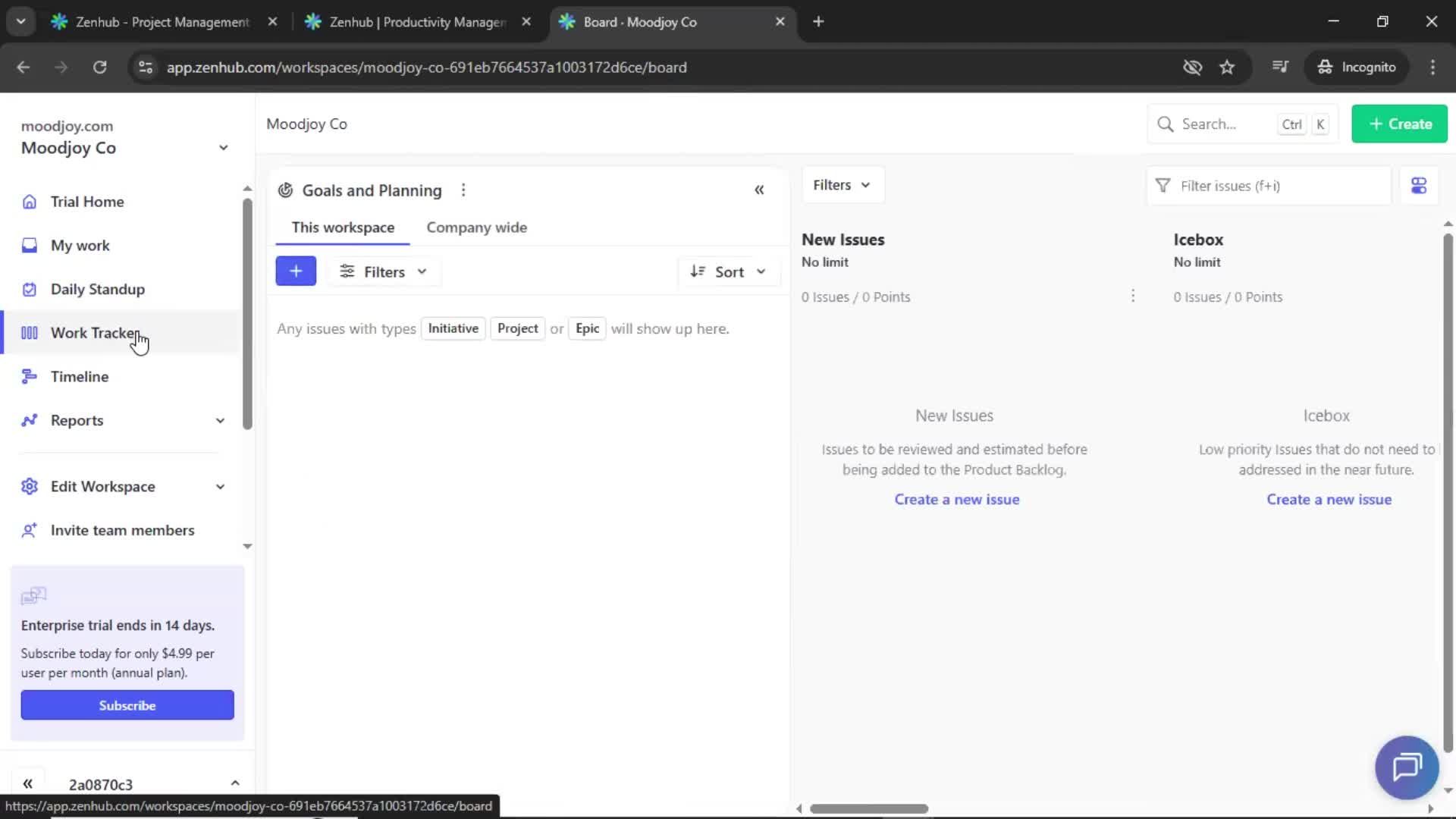Switch to the Company wide tab

(x=476, y=227)
